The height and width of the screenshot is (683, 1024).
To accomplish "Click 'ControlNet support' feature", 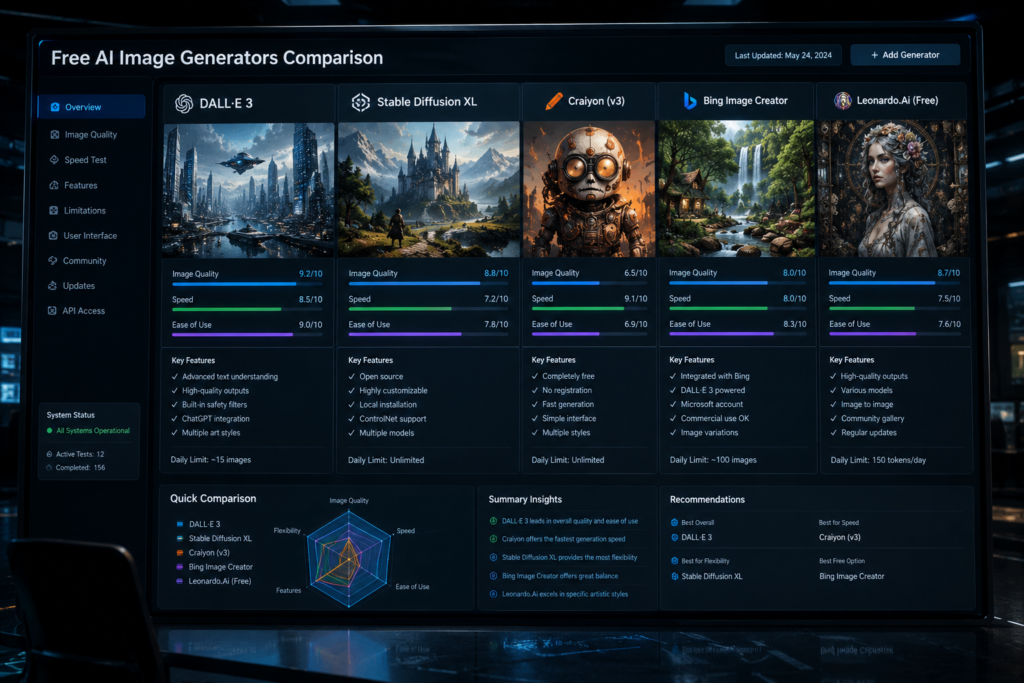I will (392, 419).
